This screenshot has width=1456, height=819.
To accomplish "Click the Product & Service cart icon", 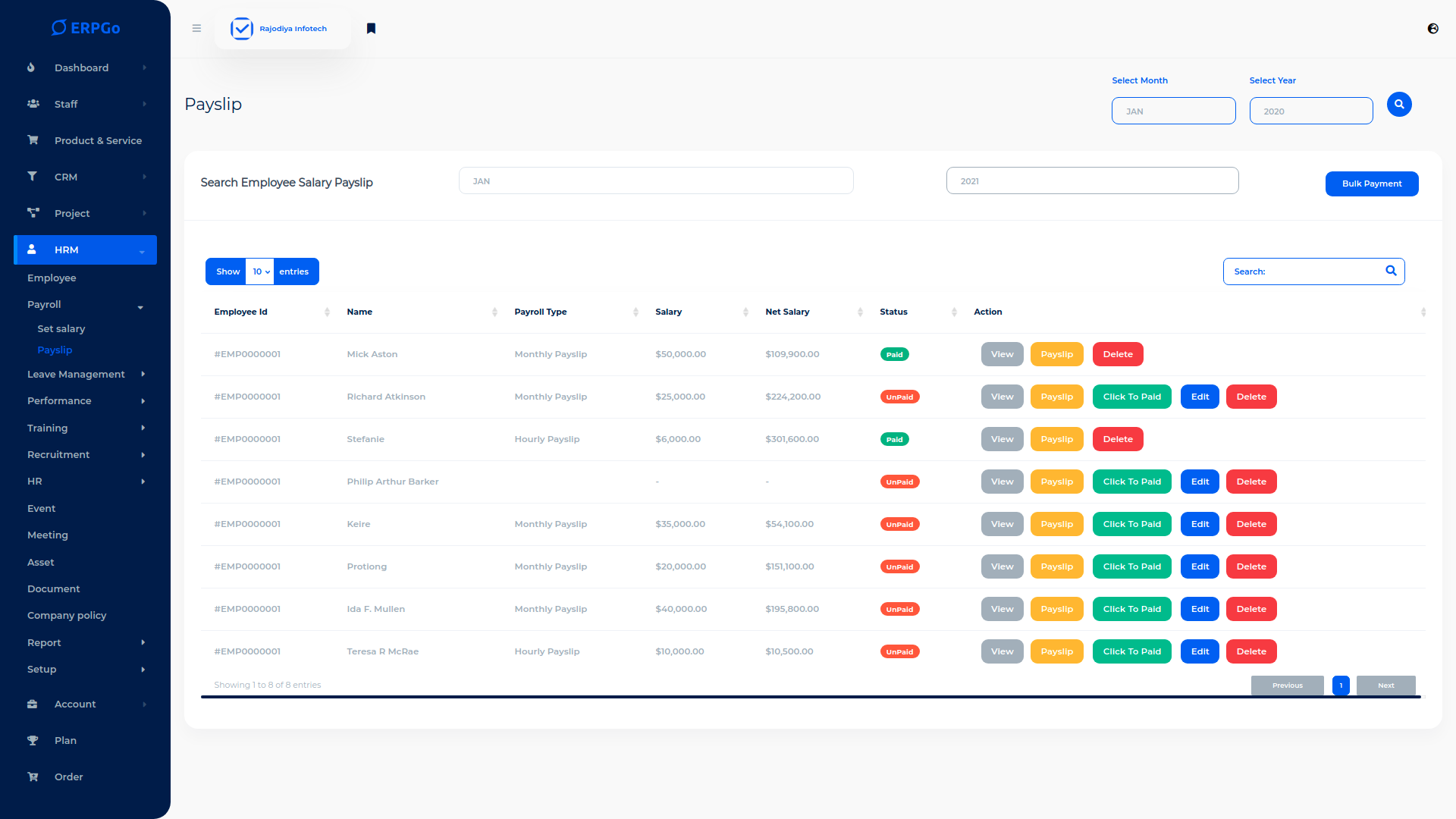I will point(33,140).
